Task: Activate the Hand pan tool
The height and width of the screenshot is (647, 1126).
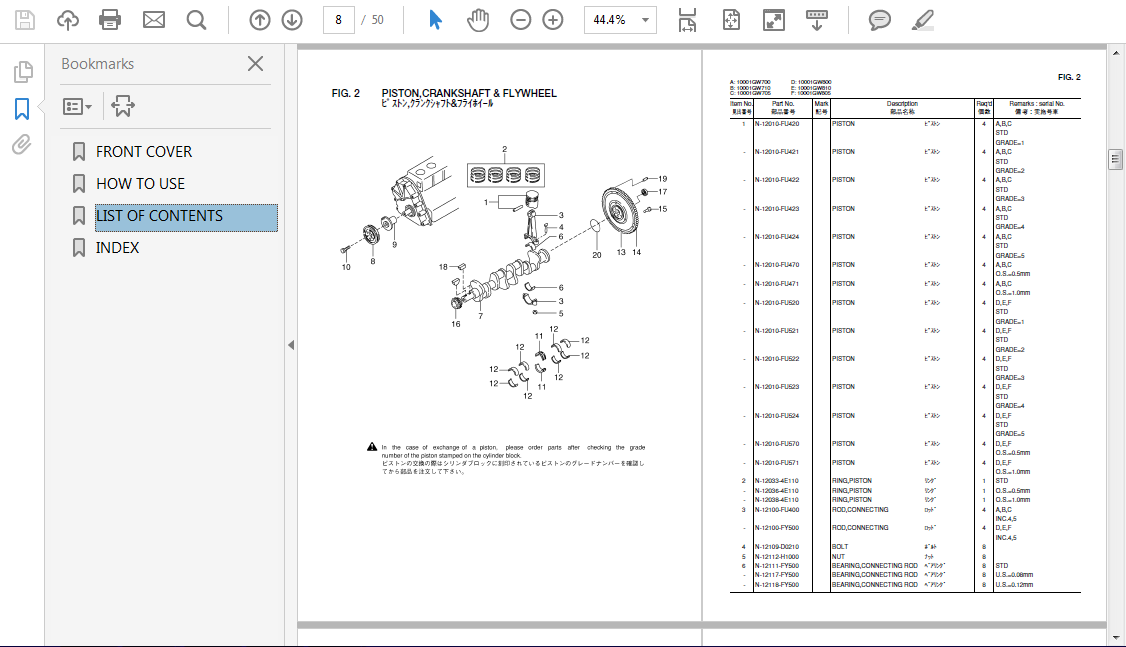Action: point(478,20)
